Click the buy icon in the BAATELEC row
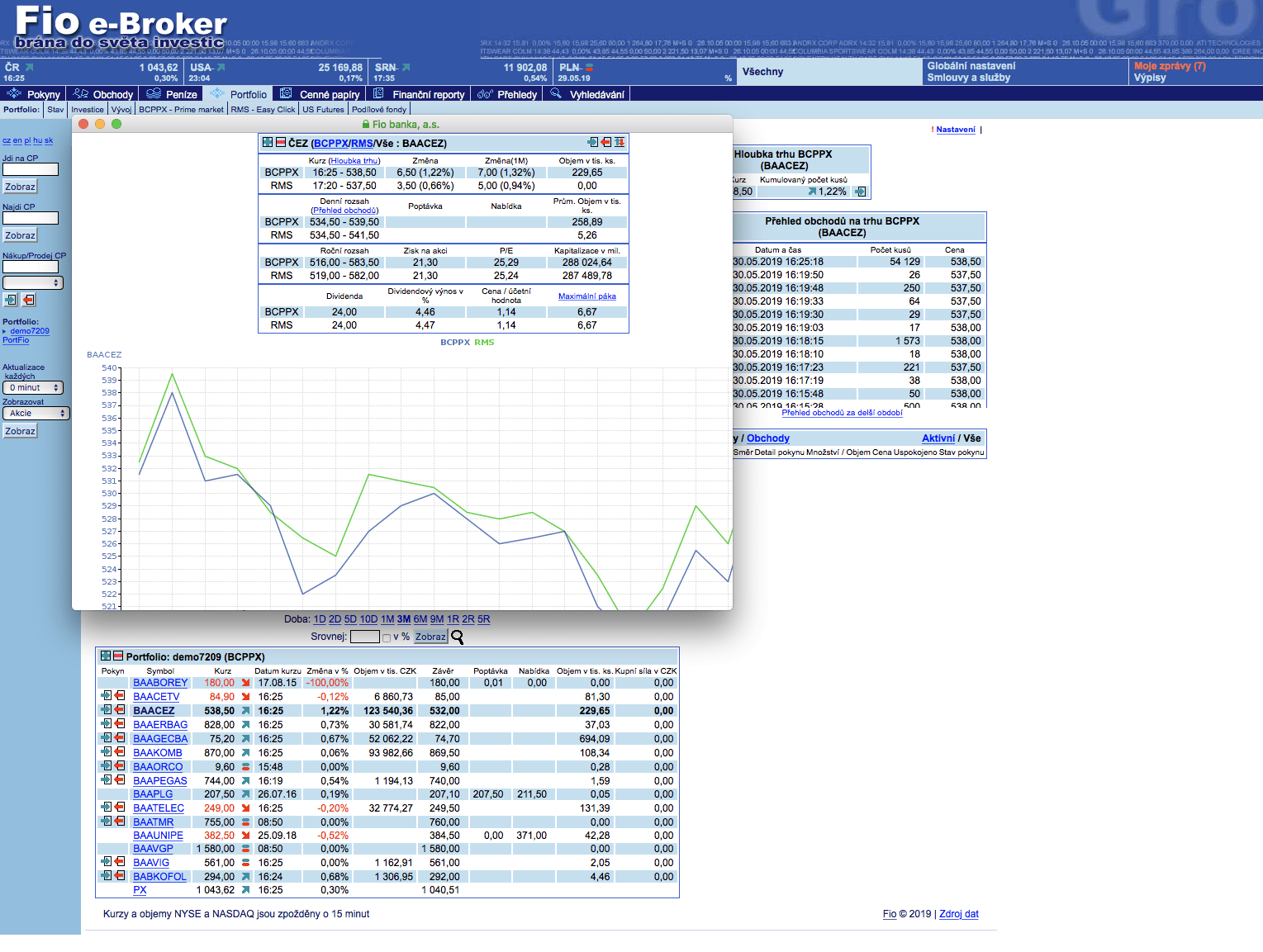 (x=106, y=808)
